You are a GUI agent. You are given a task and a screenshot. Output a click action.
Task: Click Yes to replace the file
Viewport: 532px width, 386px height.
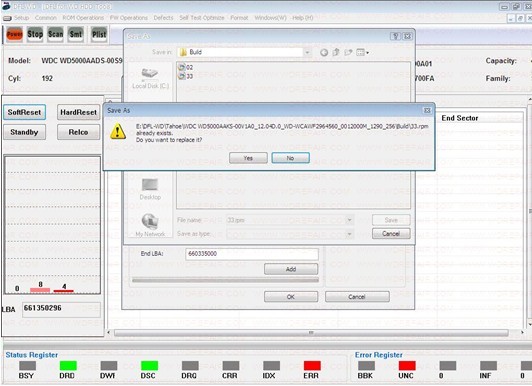click(248, 158)
